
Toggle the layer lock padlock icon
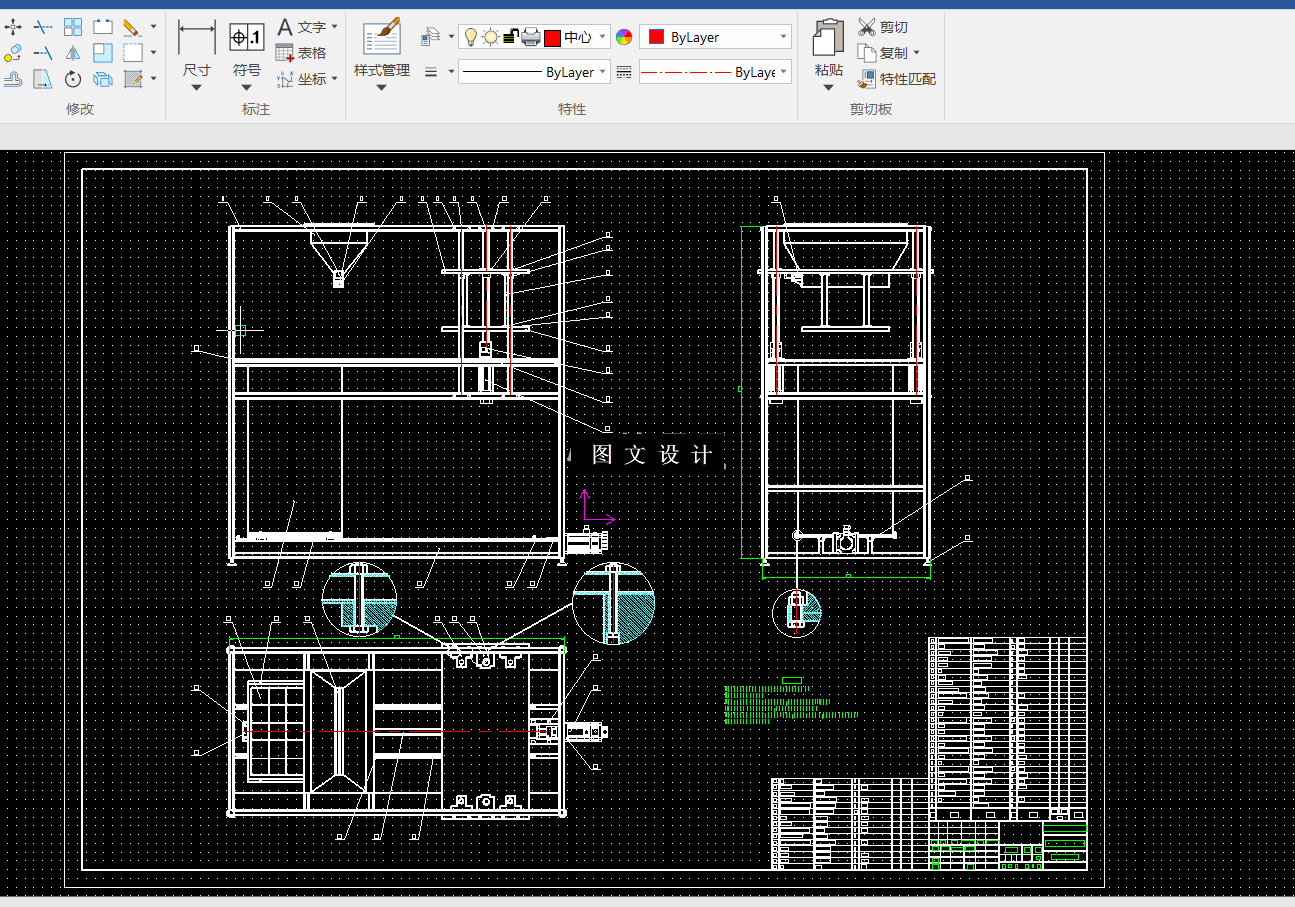[x=510, y=37]
